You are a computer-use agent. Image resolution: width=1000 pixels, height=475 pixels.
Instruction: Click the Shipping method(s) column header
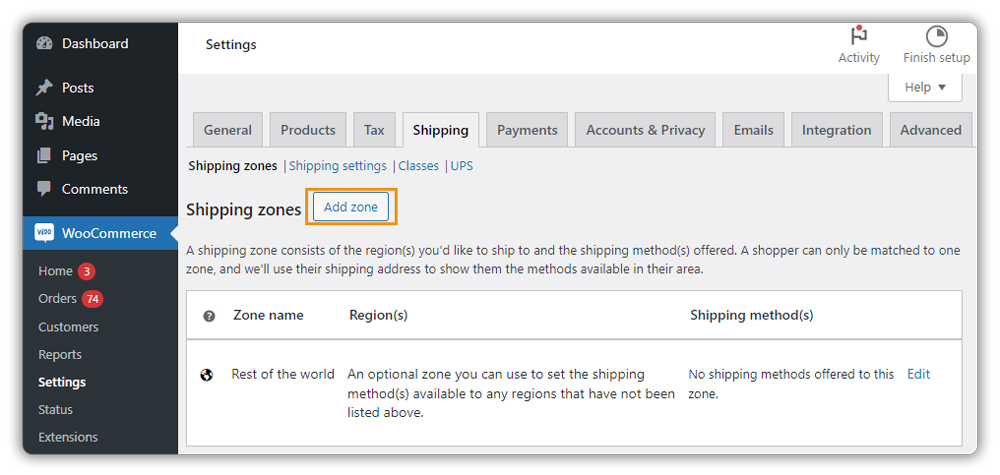752,315
